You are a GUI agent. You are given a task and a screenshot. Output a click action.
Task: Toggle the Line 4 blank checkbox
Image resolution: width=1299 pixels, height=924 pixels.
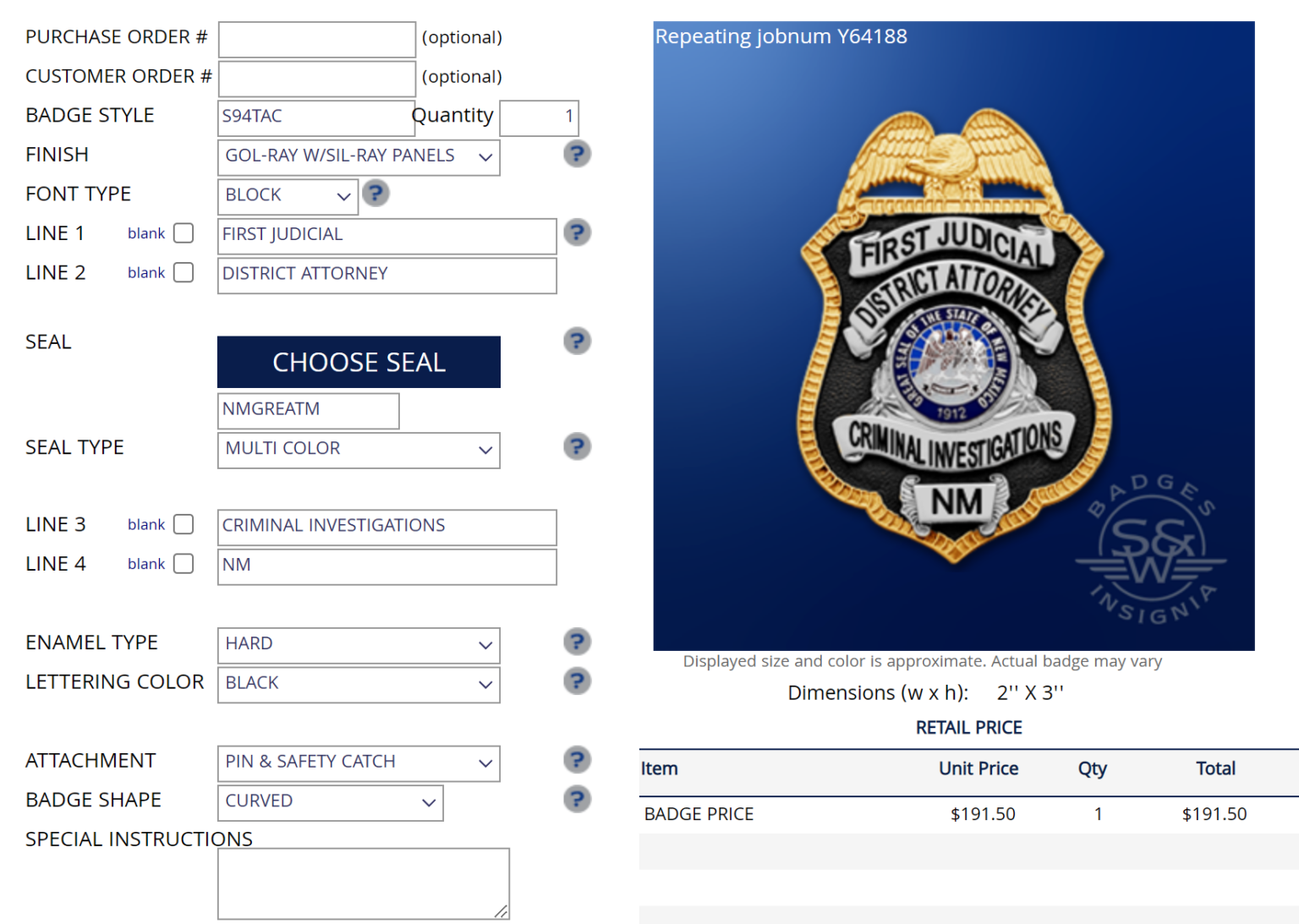pos(183,564)
